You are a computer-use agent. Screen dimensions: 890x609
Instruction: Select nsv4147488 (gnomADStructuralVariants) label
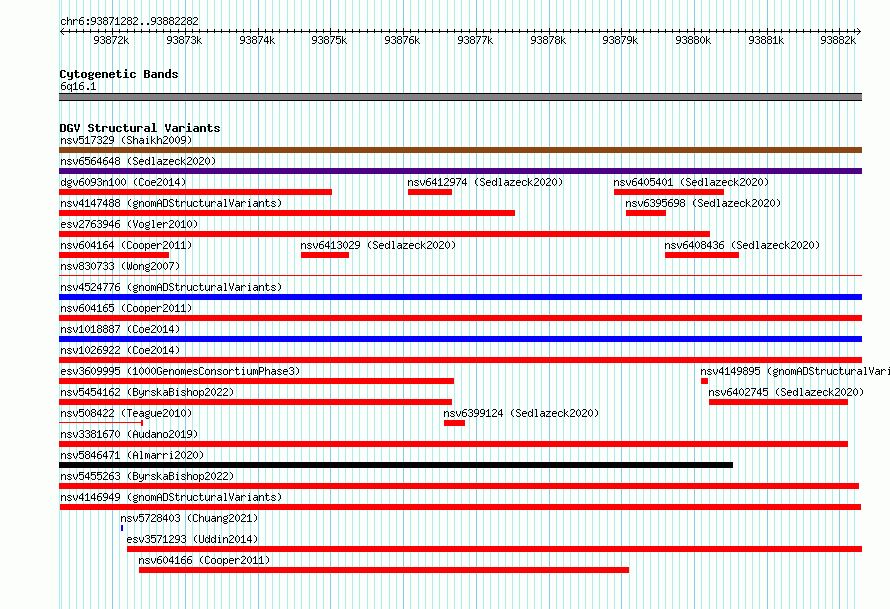pyautogui.click(x=171, y=203)
